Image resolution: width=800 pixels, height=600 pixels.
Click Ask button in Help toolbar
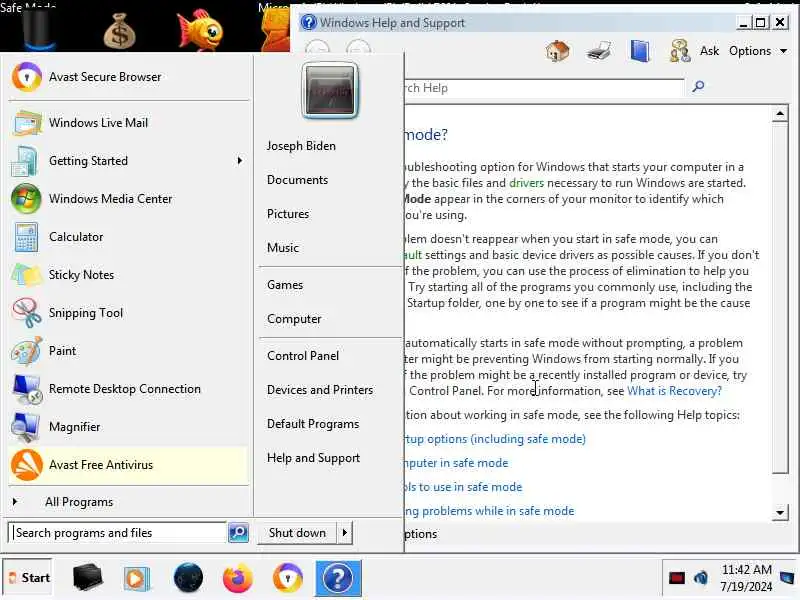[x=709, y=51]
